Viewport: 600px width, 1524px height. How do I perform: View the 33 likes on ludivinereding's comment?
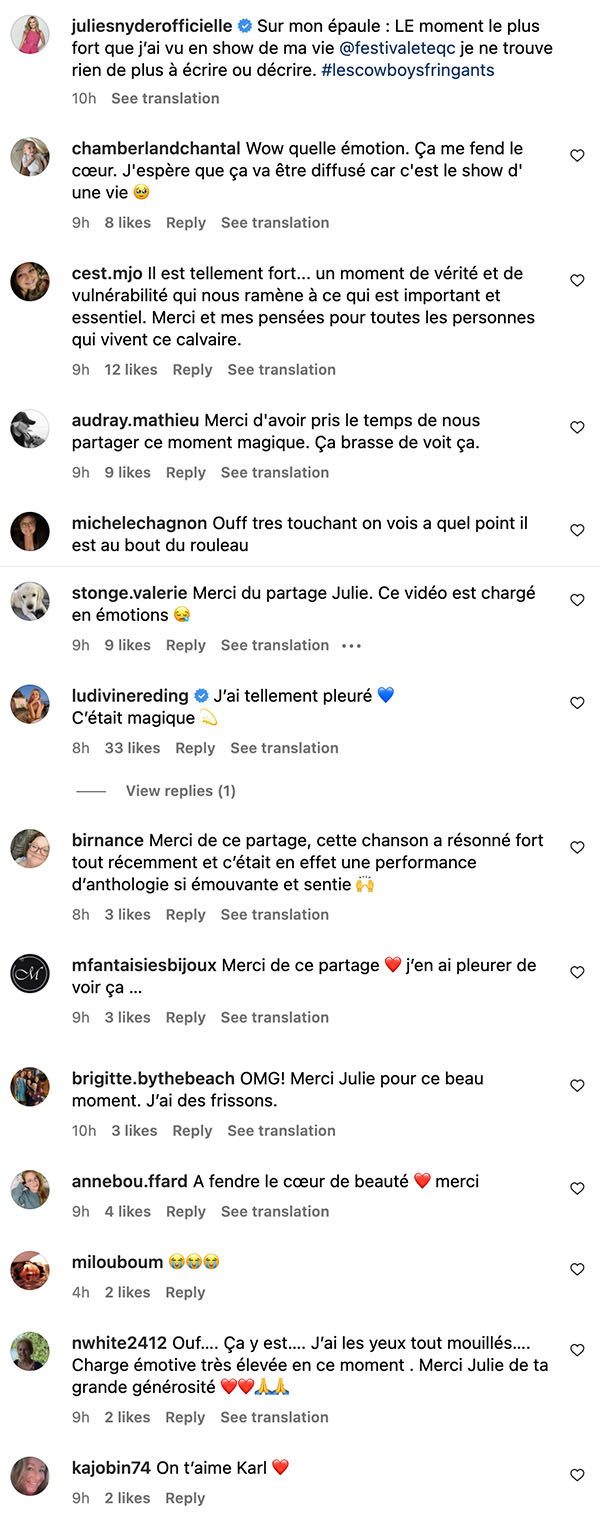click(132, 748)
